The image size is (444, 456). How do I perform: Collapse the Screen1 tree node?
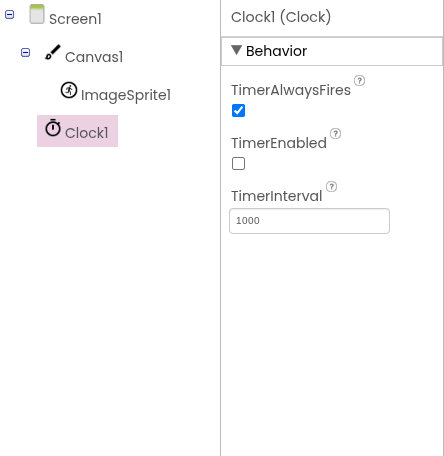[x=9, y=15]
